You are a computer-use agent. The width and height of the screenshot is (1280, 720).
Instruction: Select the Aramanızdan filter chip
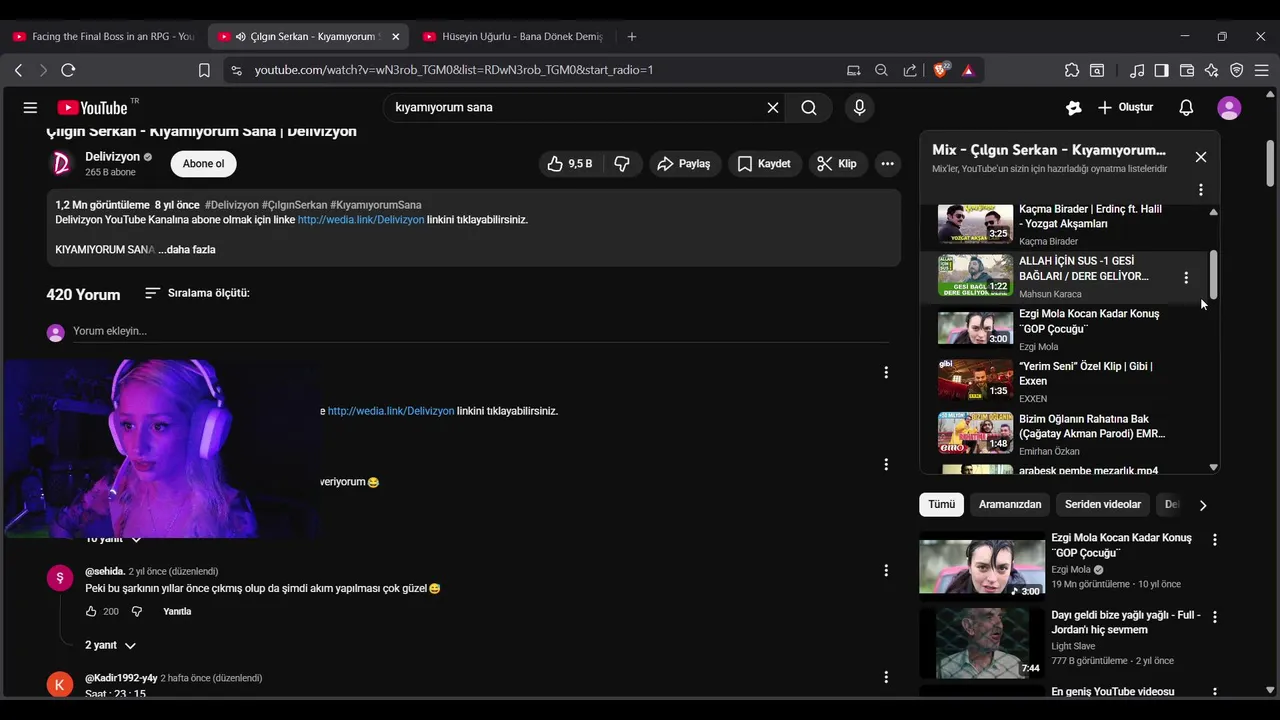click(x=1010, y=505)
